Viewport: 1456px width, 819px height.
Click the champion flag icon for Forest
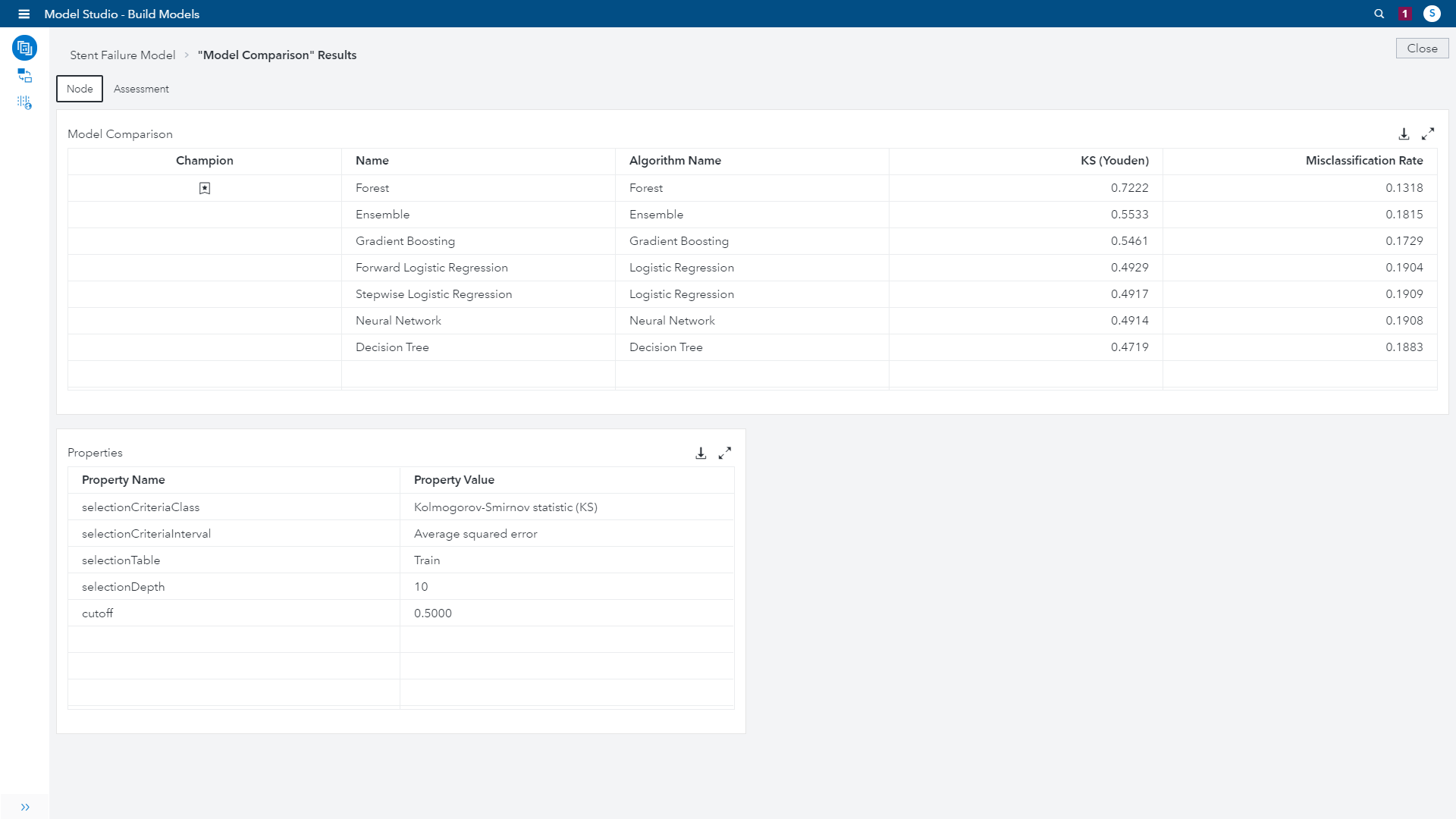point(205,188)
